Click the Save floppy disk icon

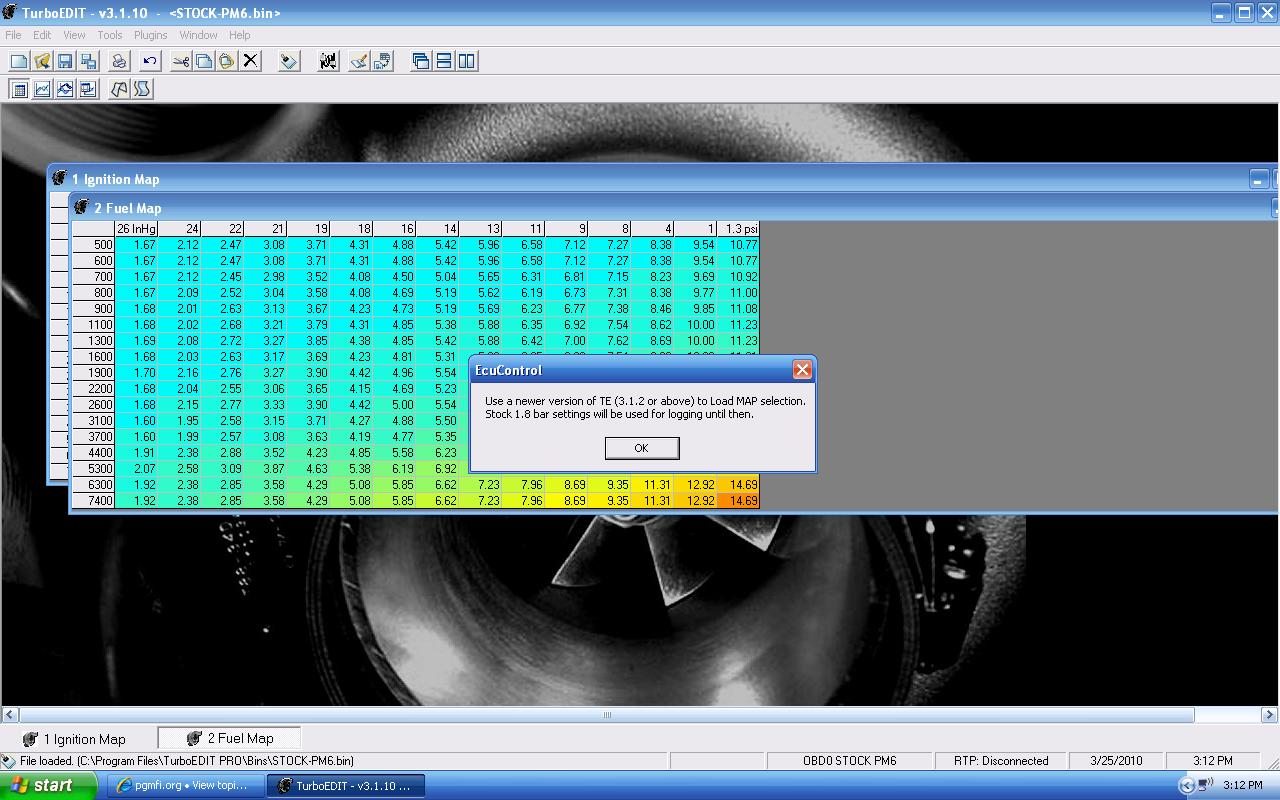pos(65,62)
